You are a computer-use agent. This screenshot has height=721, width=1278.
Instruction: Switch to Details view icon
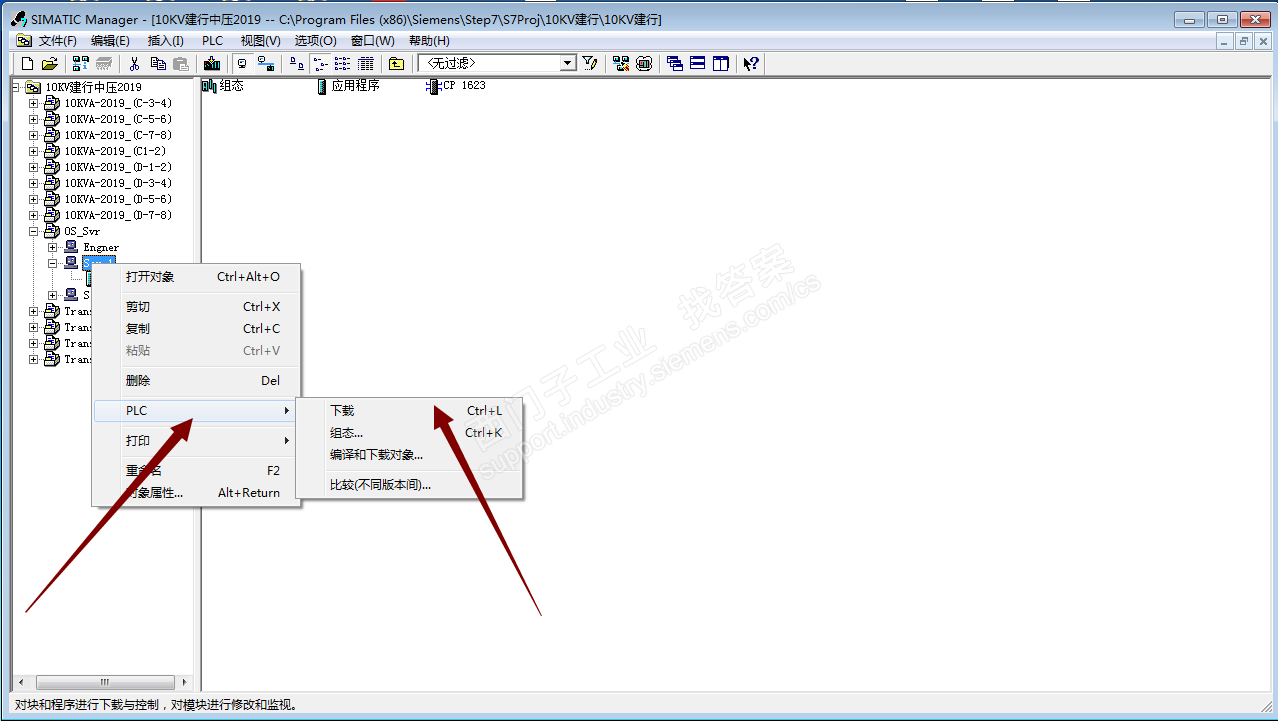click(x=366, y=63)
